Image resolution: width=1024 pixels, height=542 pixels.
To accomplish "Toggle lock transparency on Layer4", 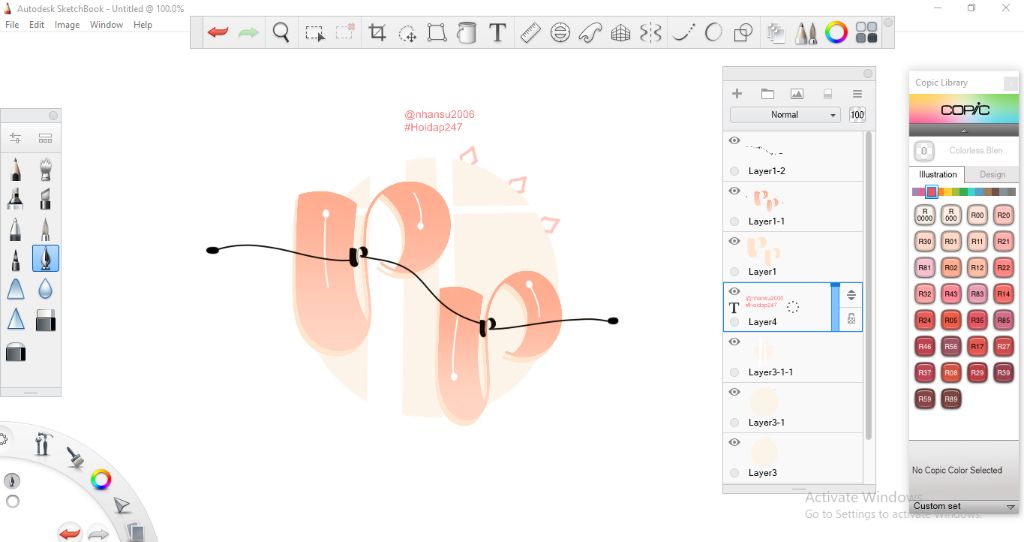I will click(851, 319).
